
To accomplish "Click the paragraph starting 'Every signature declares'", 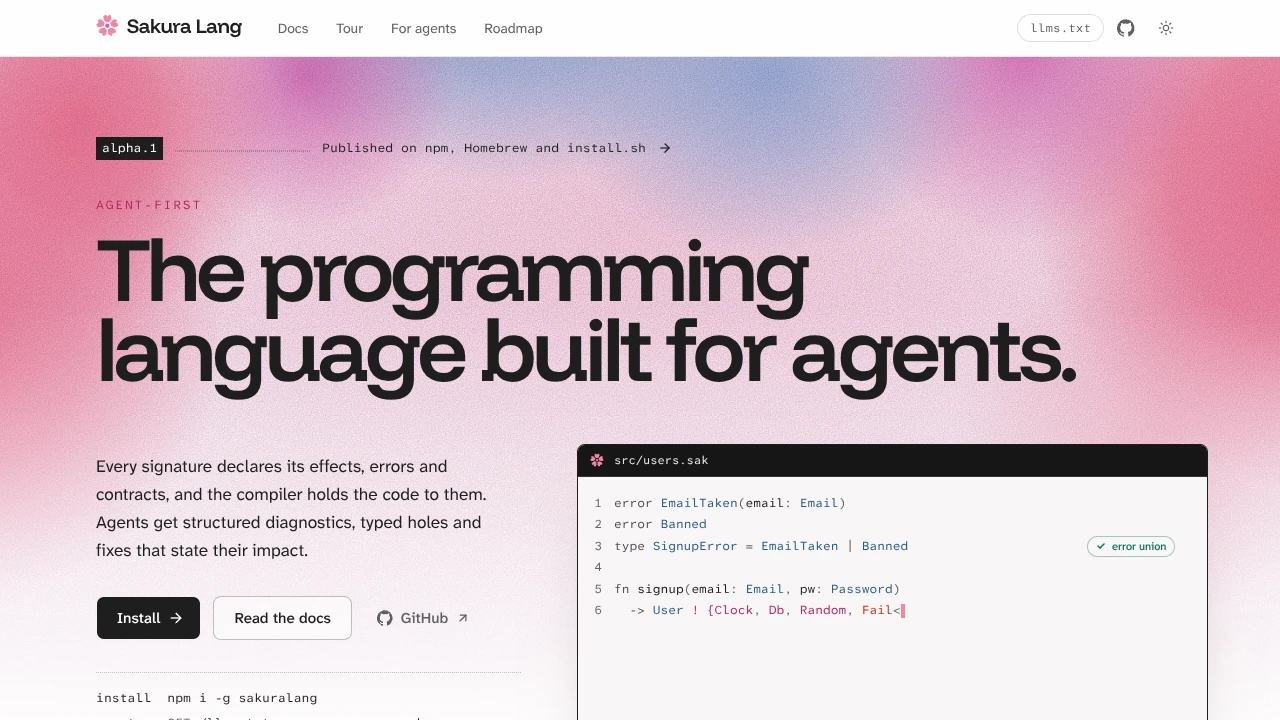I will [291, 508].
